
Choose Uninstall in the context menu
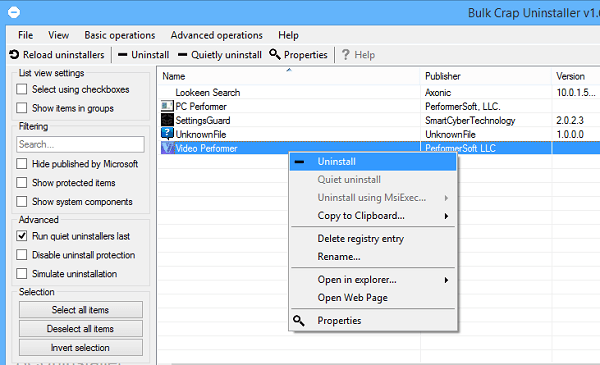tap(373, 161)
